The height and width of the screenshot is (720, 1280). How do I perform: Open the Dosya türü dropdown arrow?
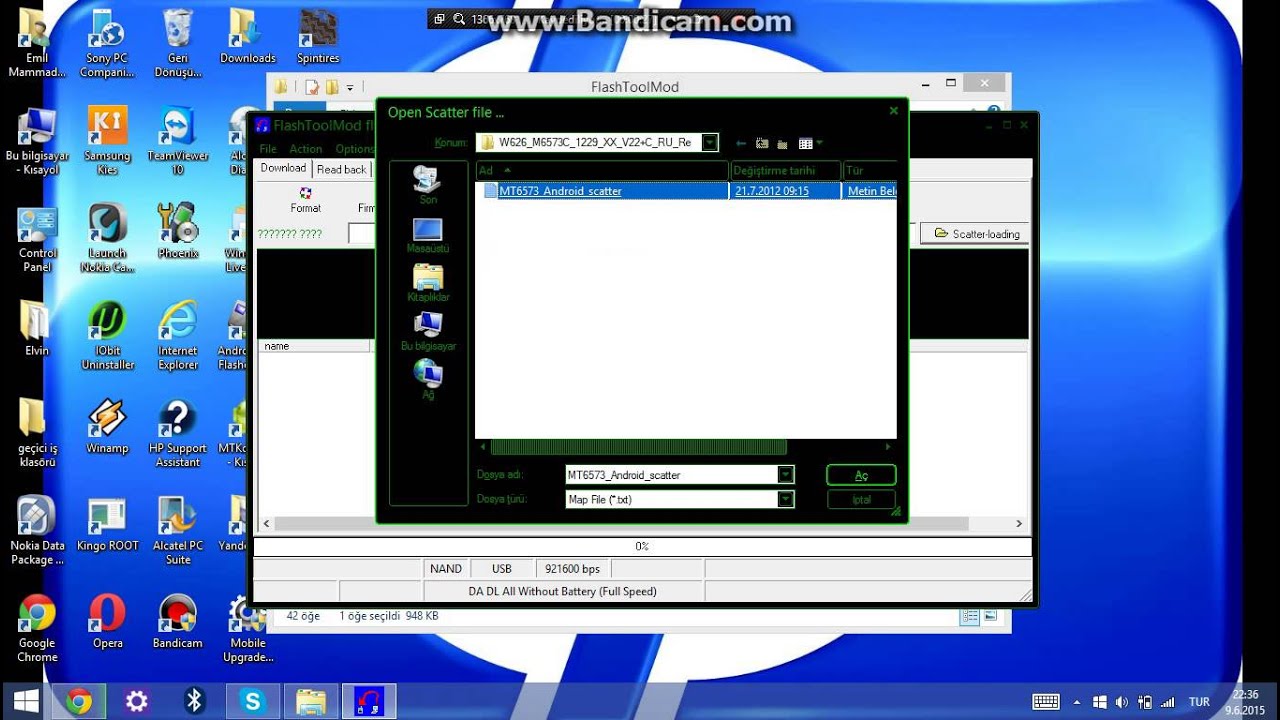tap(786, 499)
